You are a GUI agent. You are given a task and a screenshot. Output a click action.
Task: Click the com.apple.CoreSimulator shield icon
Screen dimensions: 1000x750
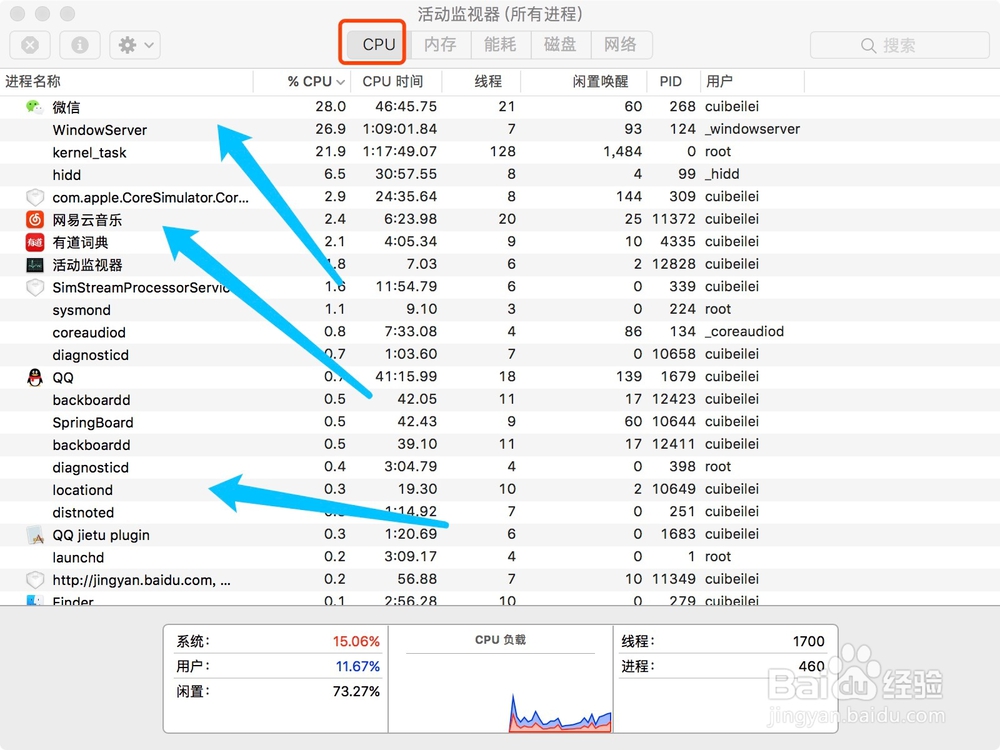[x=34, y=197]
